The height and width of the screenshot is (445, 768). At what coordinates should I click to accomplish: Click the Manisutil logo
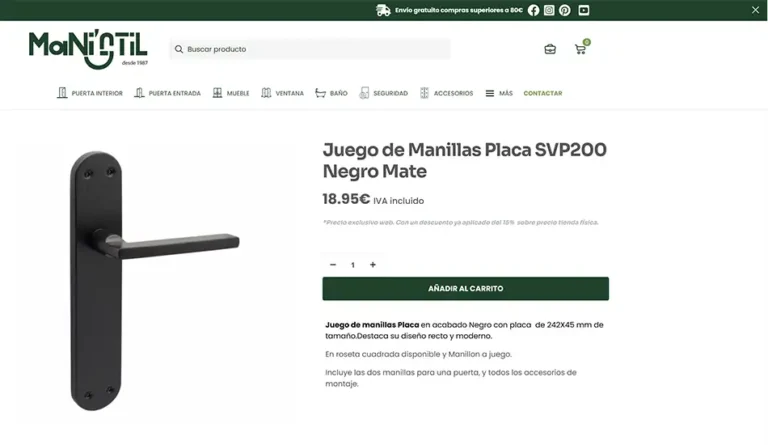[88, 49]
